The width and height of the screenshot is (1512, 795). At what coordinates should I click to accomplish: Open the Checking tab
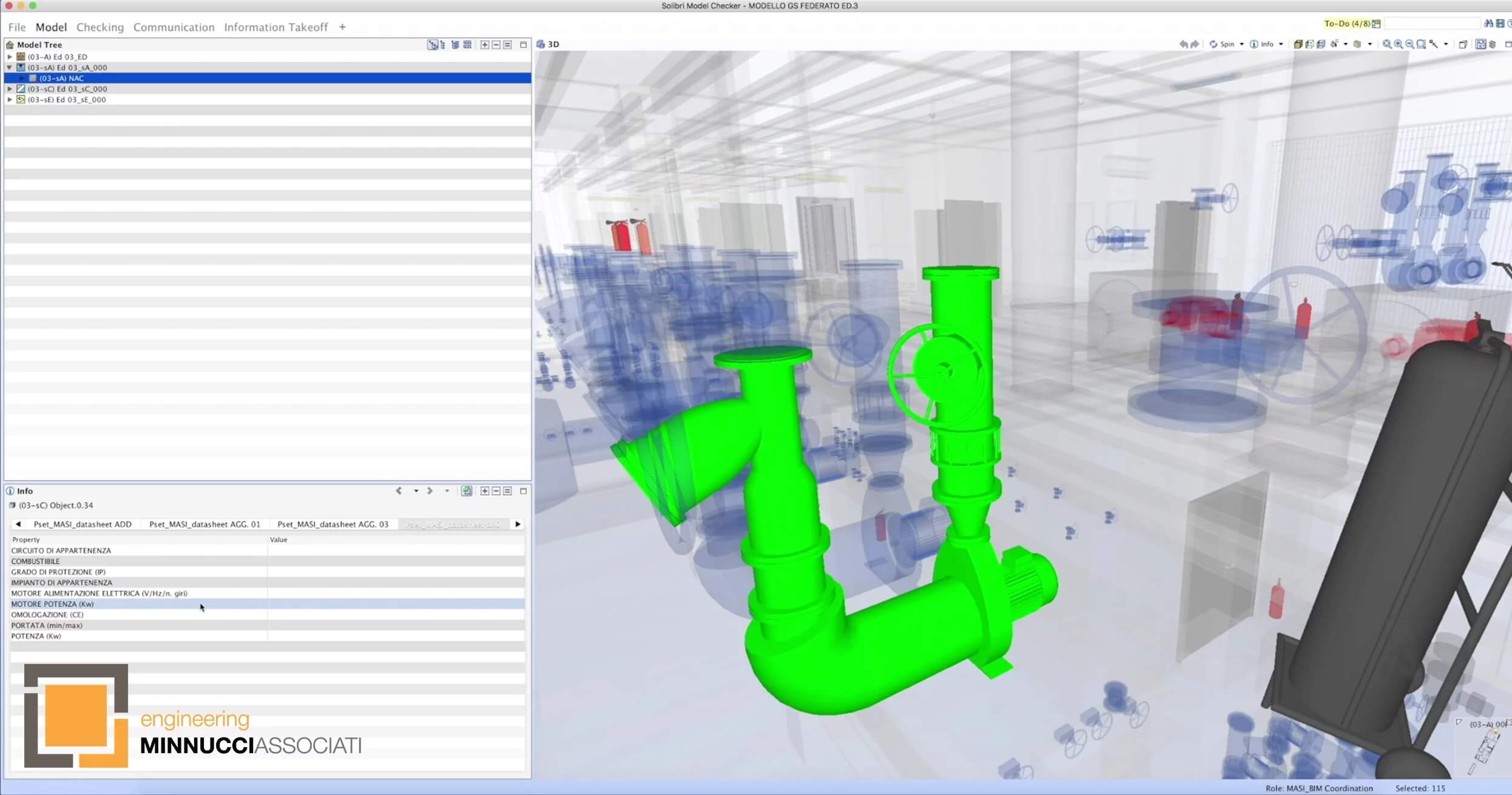point(100,27)
